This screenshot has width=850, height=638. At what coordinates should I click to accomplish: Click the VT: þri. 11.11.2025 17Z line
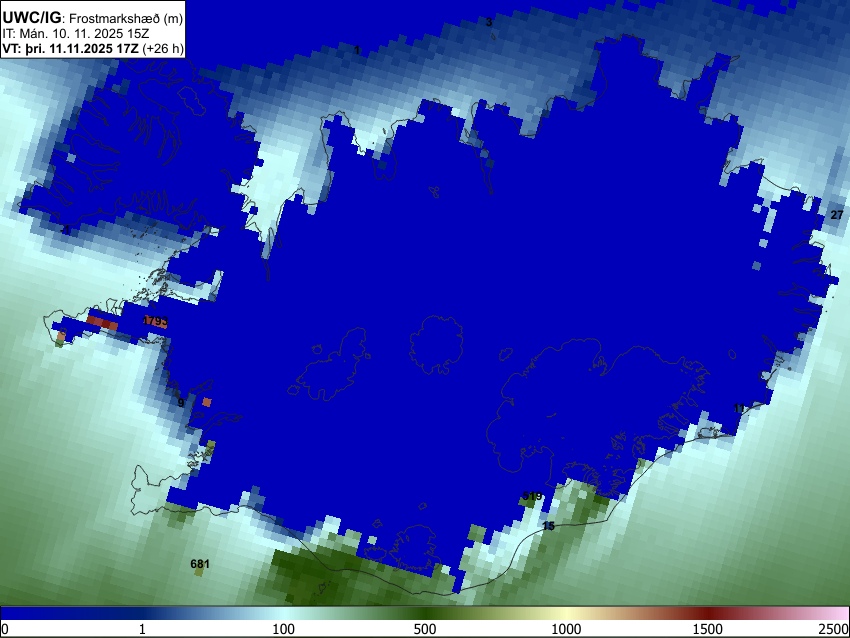[70, 48]
